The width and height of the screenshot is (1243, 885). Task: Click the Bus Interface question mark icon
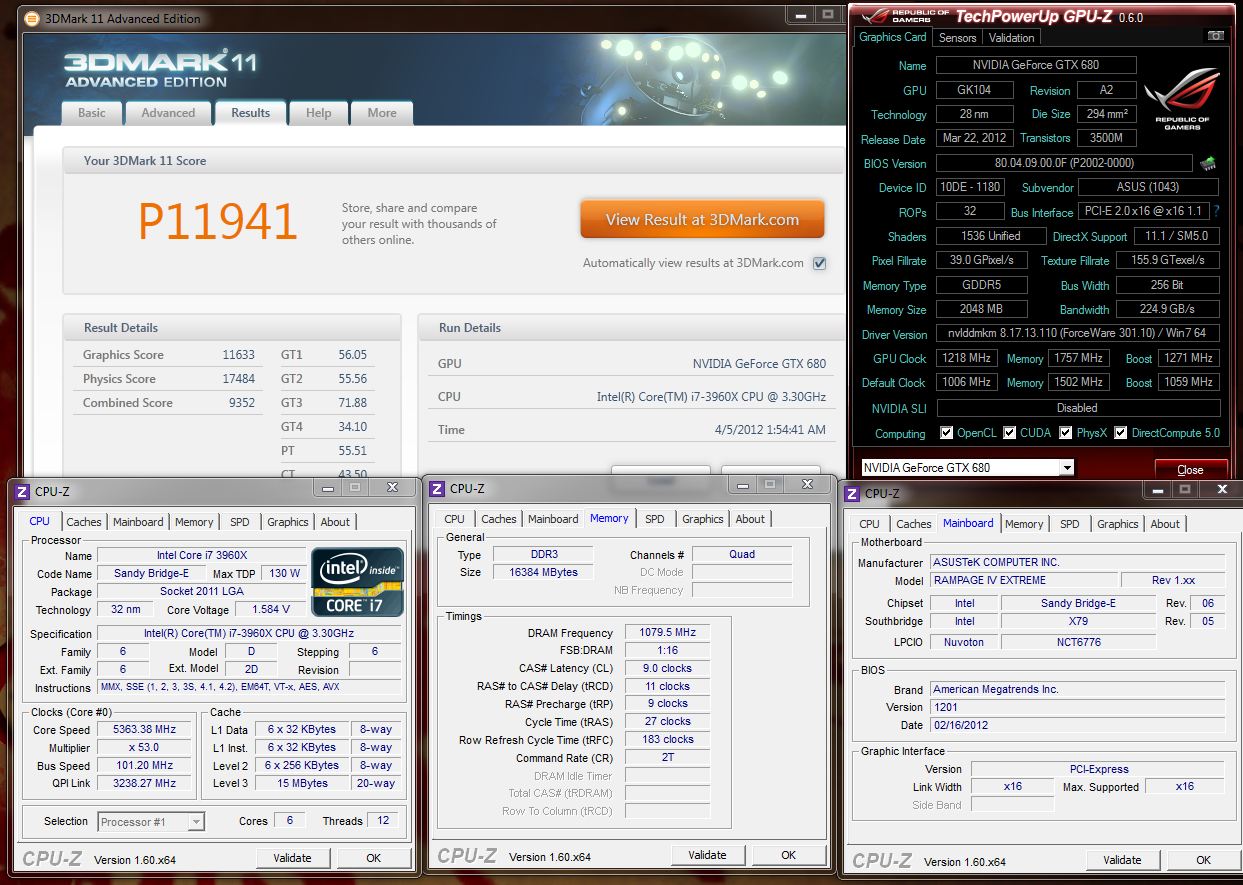point(1216,212)
